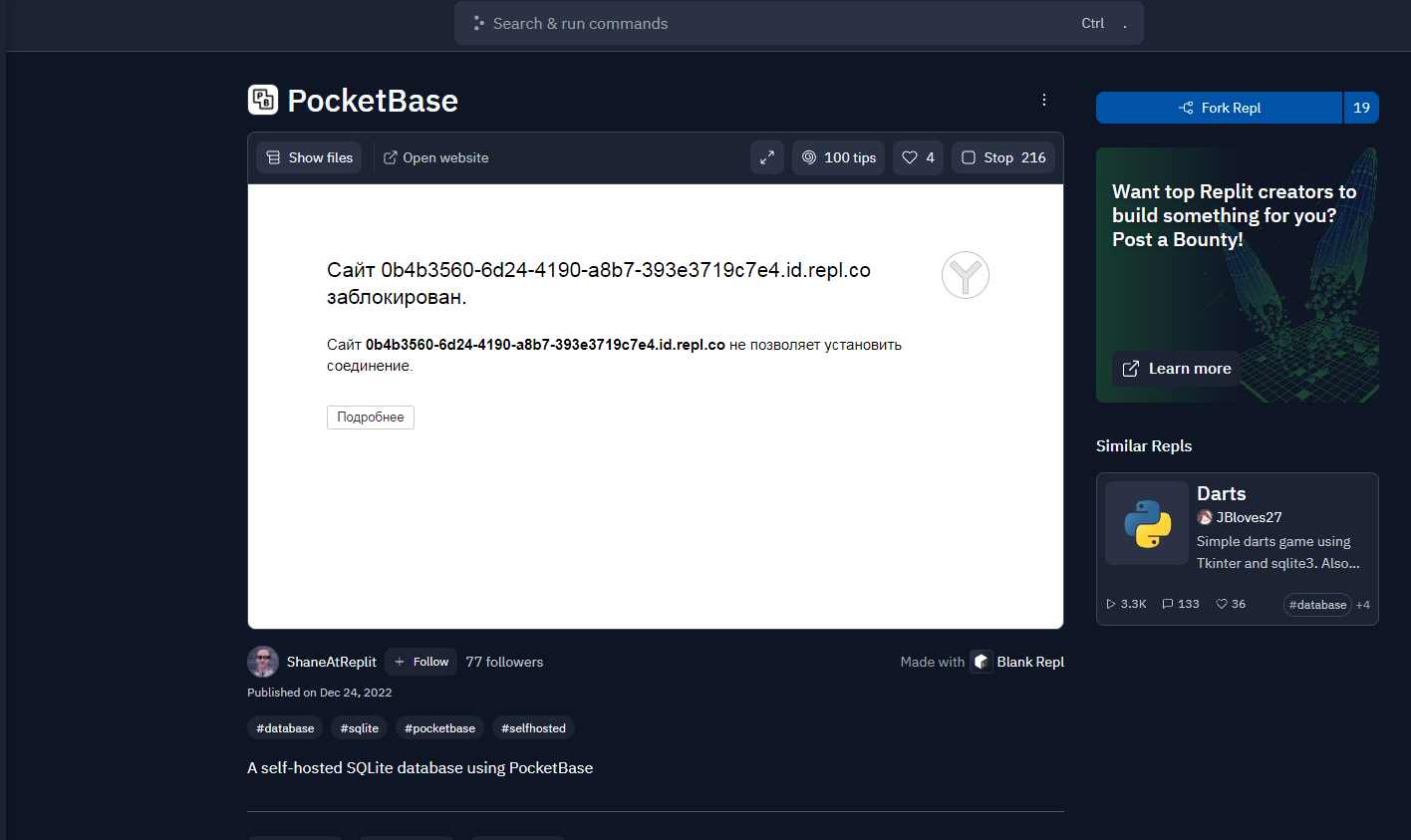Viewport: 1411px width, 840px height.
Task: Click the PocketBase title text
Action: coord(373,101)
